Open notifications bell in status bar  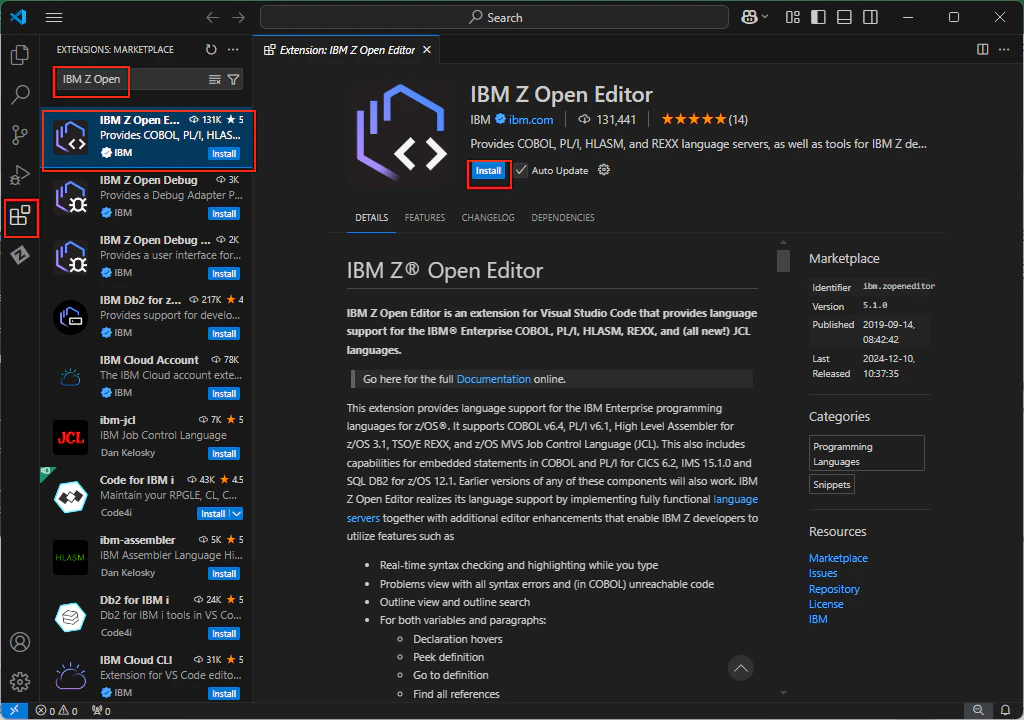(x=1006, y=711)
